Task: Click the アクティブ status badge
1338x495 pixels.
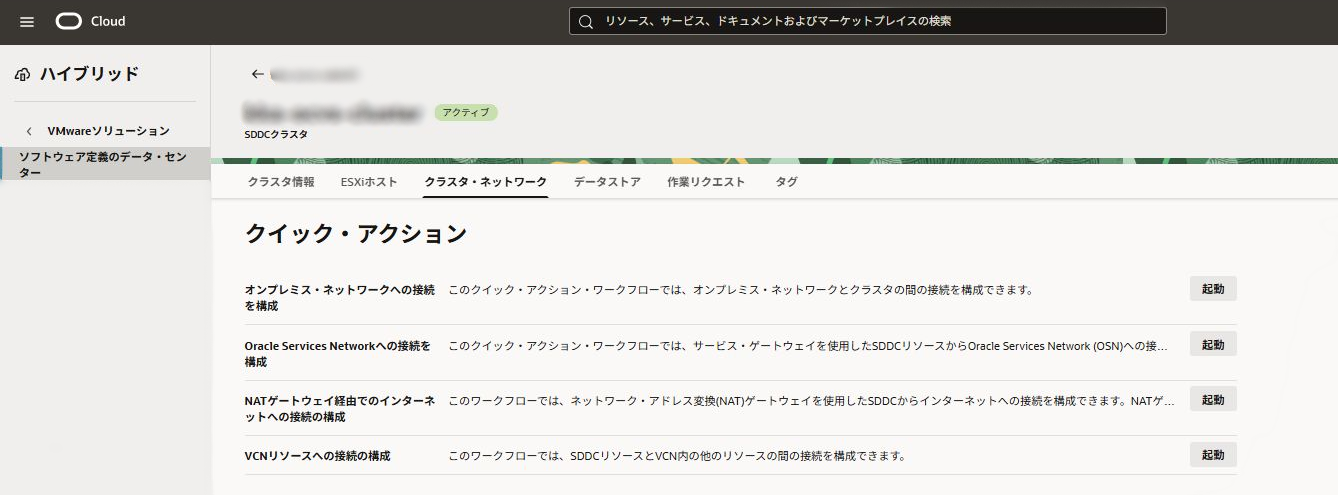Action: (x=465, y=113)
